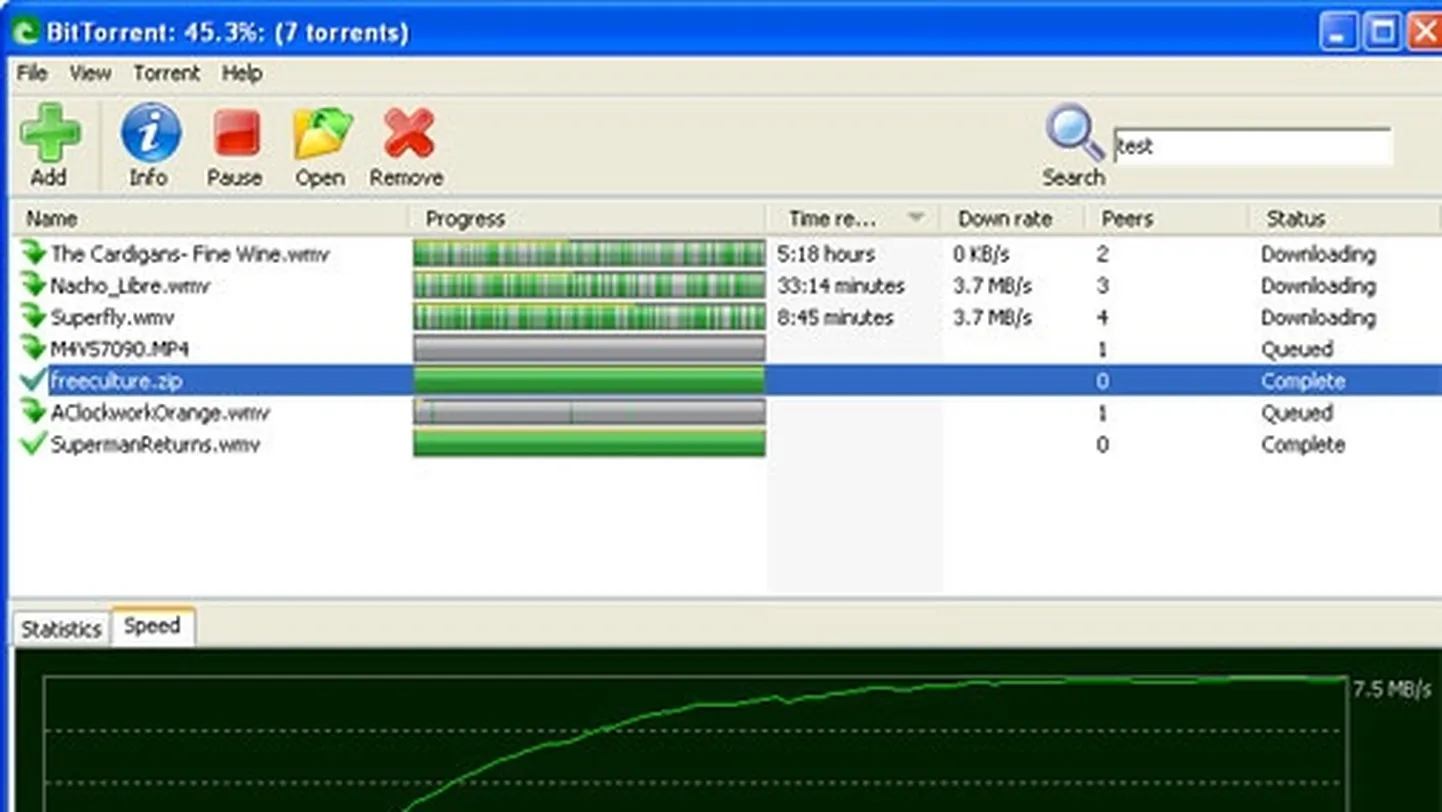Open torrent Info with the blue i icon
Image resolution: width=1442 pixels, height=812 pixels.
click(151, 133)
